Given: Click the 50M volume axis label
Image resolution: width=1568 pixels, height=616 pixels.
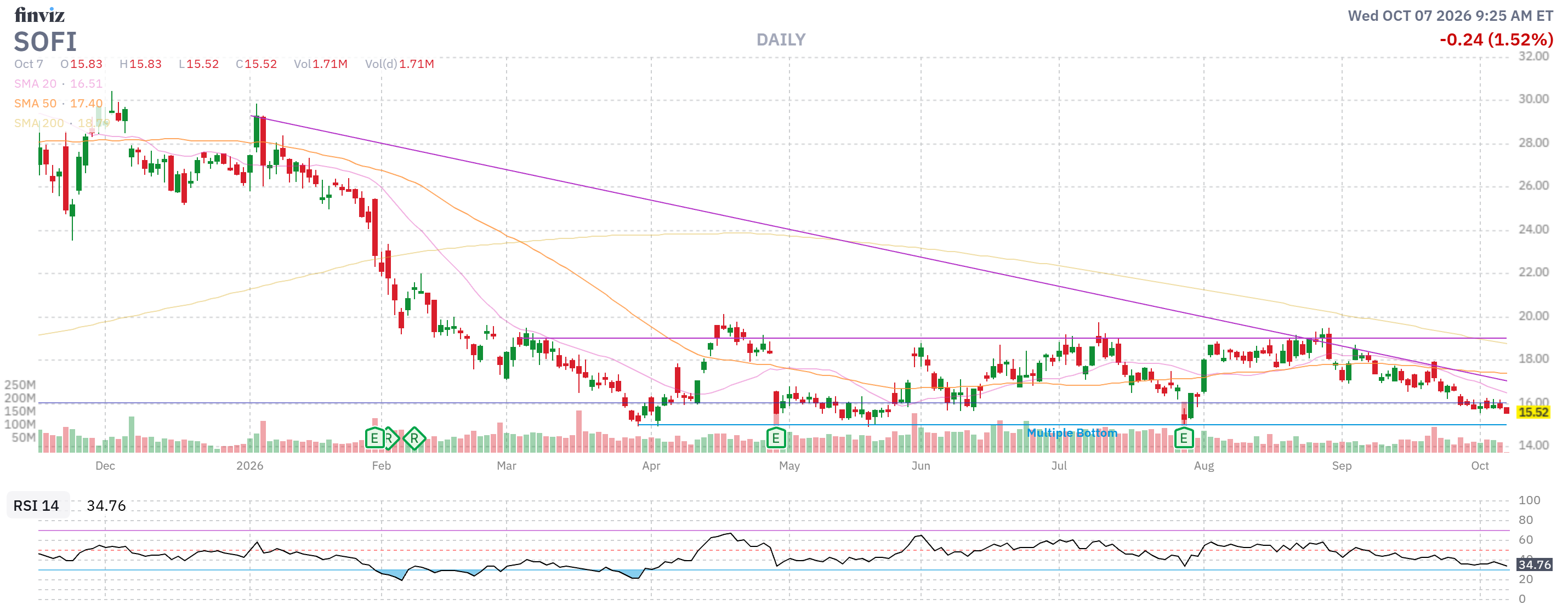Looking at the screenshot, I should [24, 438].
